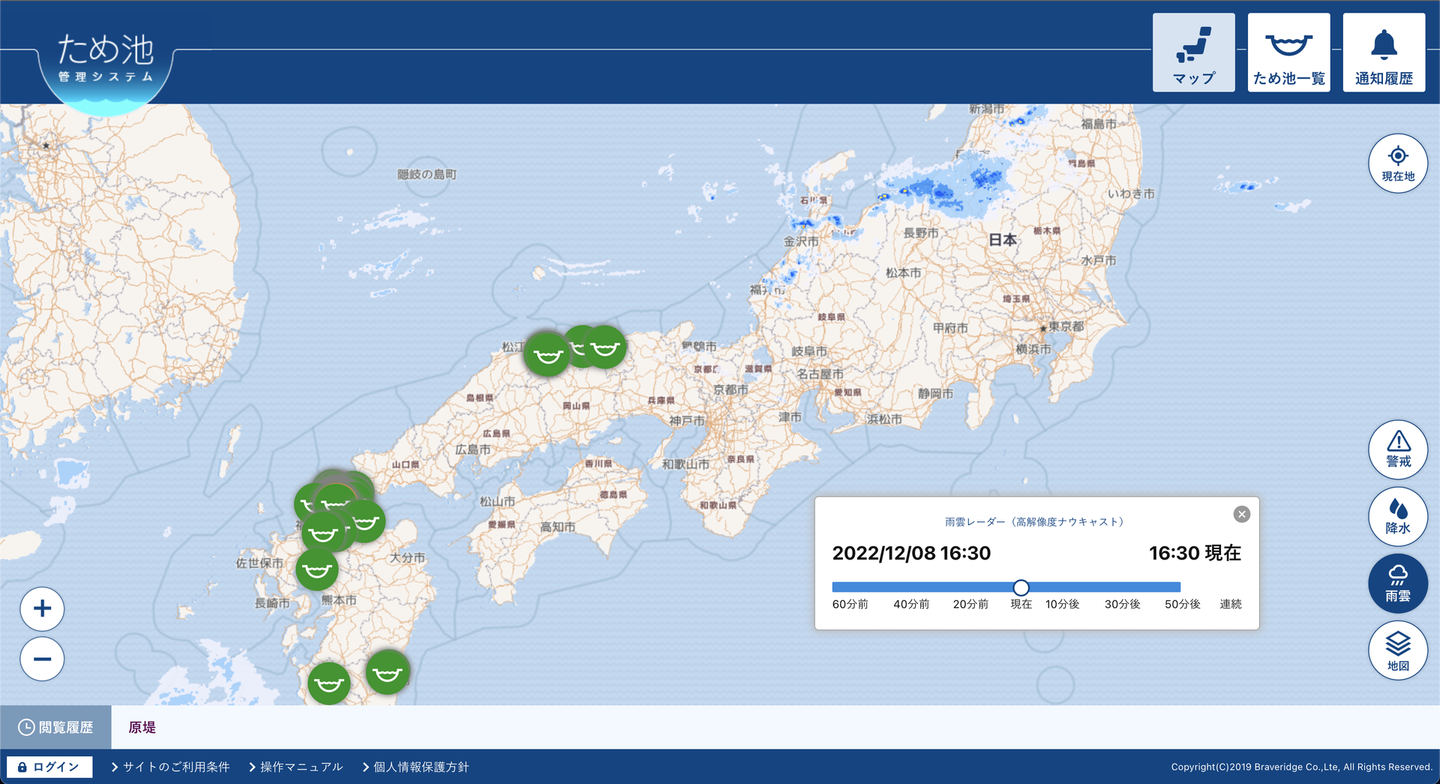Click the 現在地 current location button
1440x784 pixels.
pos(1397,163)
